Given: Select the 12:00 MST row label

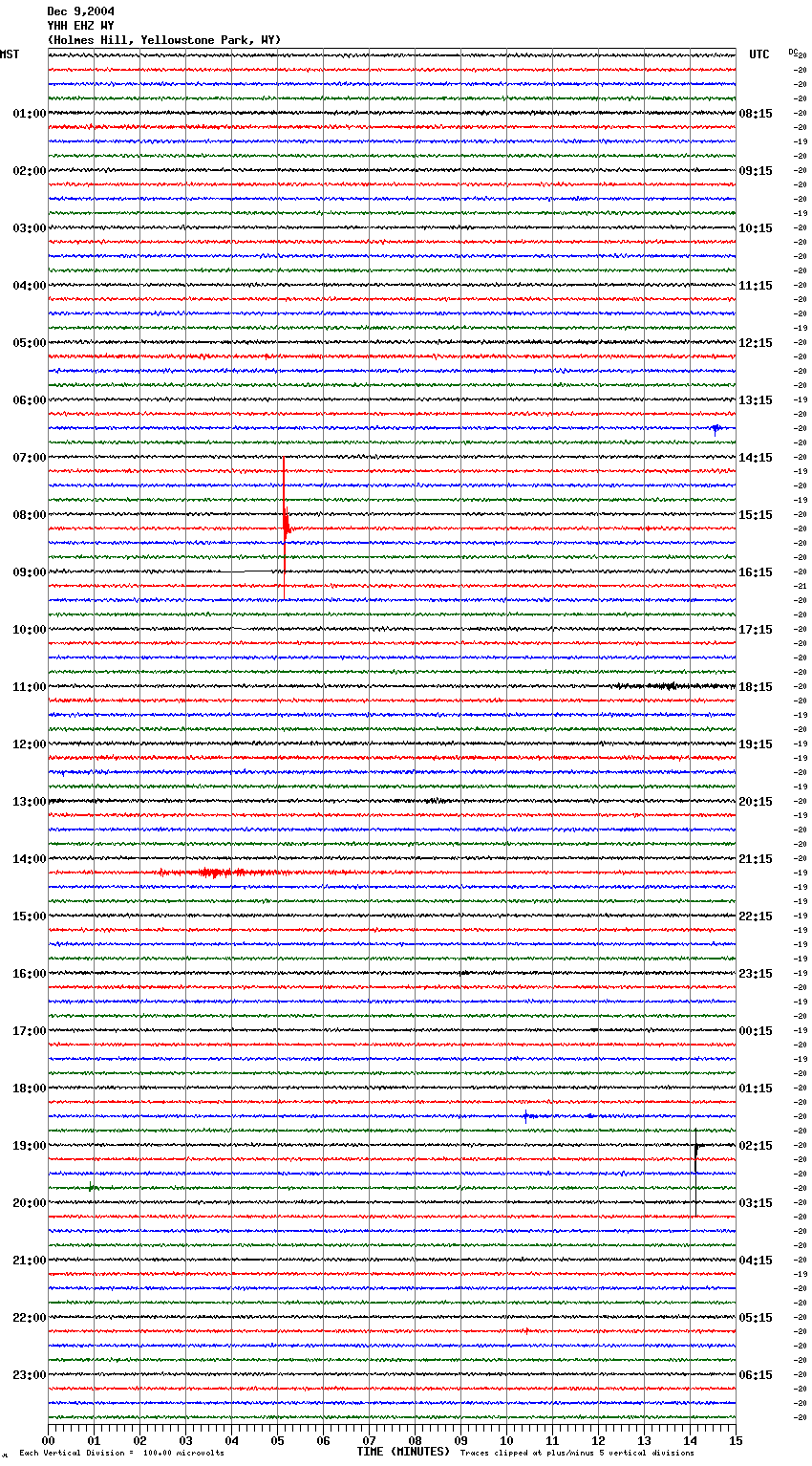Looking at the screenshot, I should 29,744.
